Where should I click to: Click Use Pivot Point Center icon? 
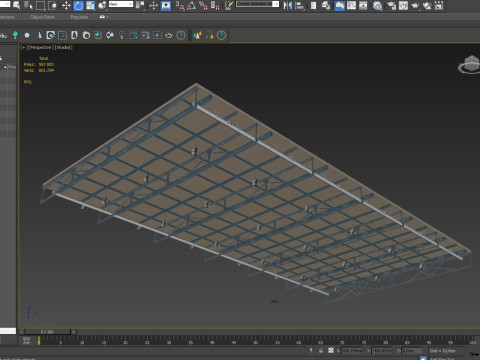click(140, 5)
